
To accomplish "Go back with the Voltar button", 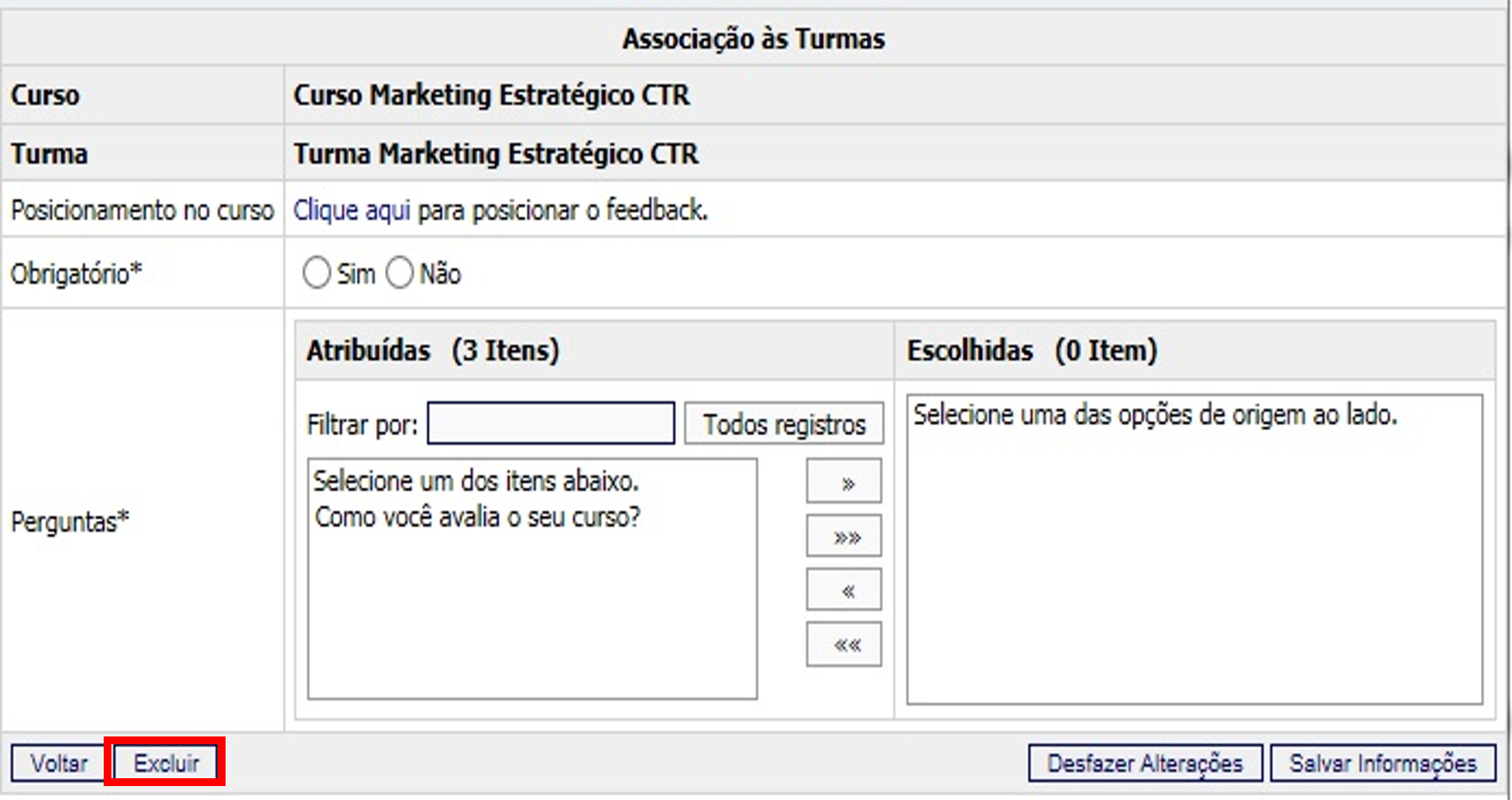I will (58, 763).
